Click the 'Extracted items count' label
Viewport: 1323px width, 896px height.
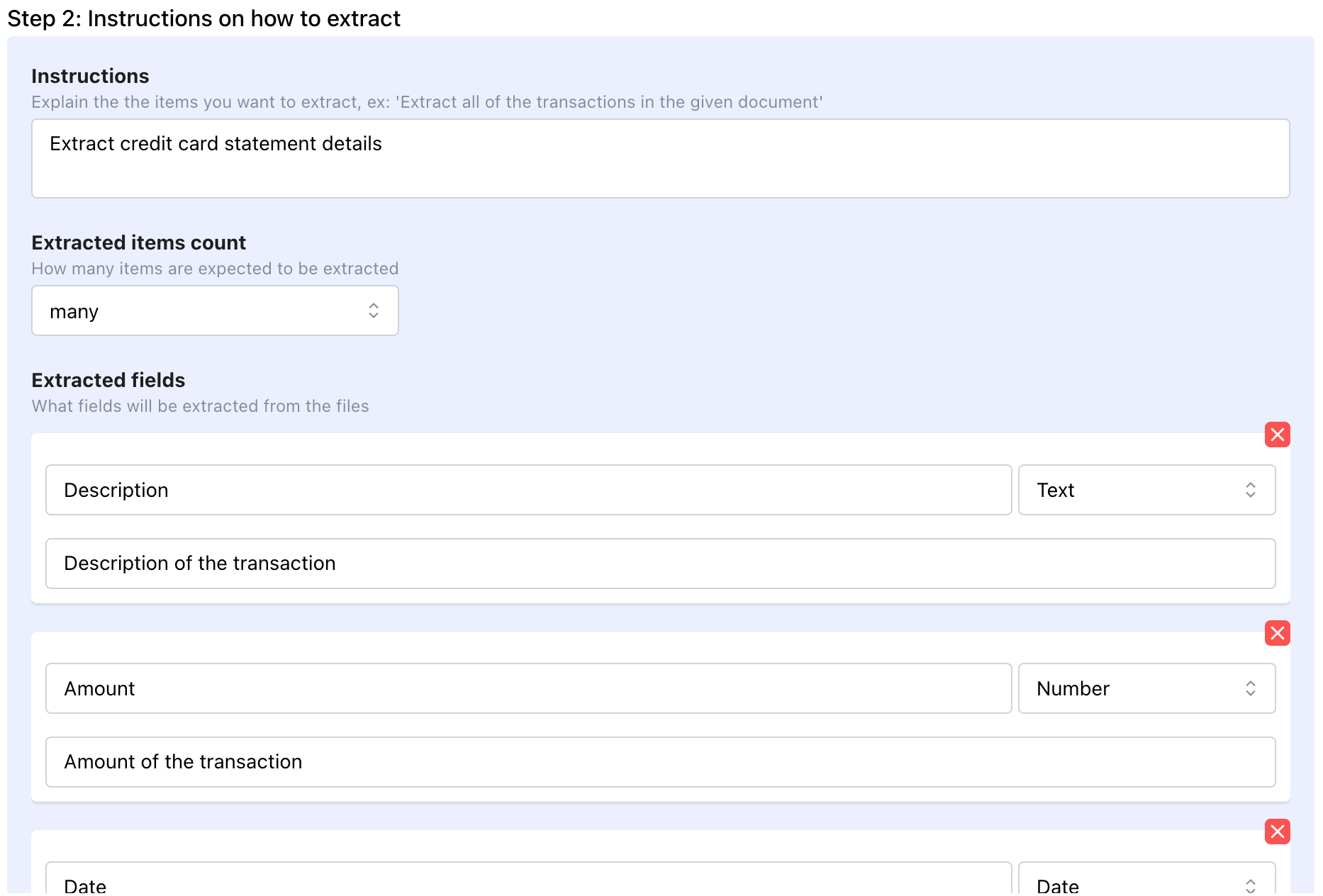(x=138, y=242)
